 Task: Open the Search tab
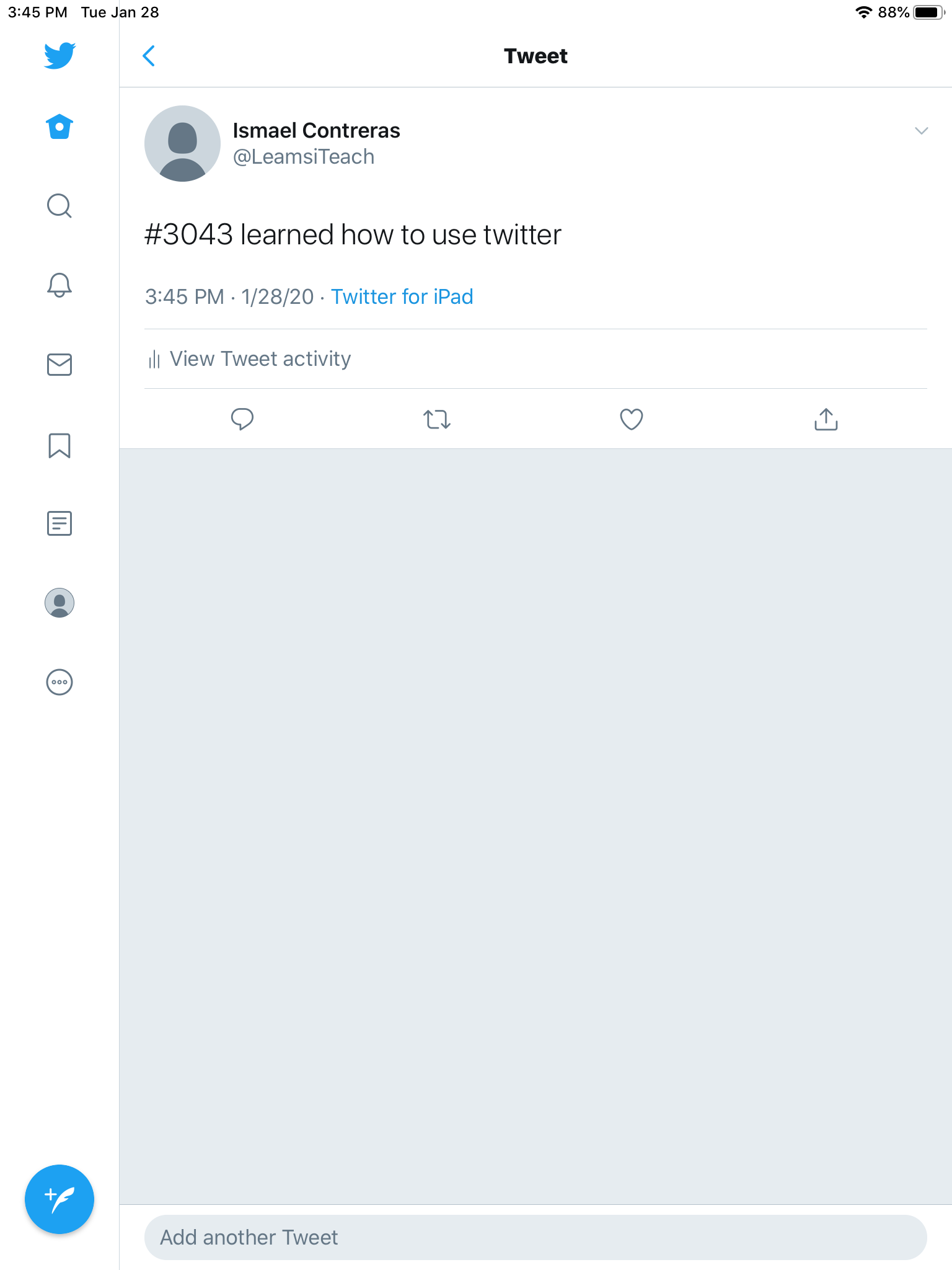[x=59, y=206]
